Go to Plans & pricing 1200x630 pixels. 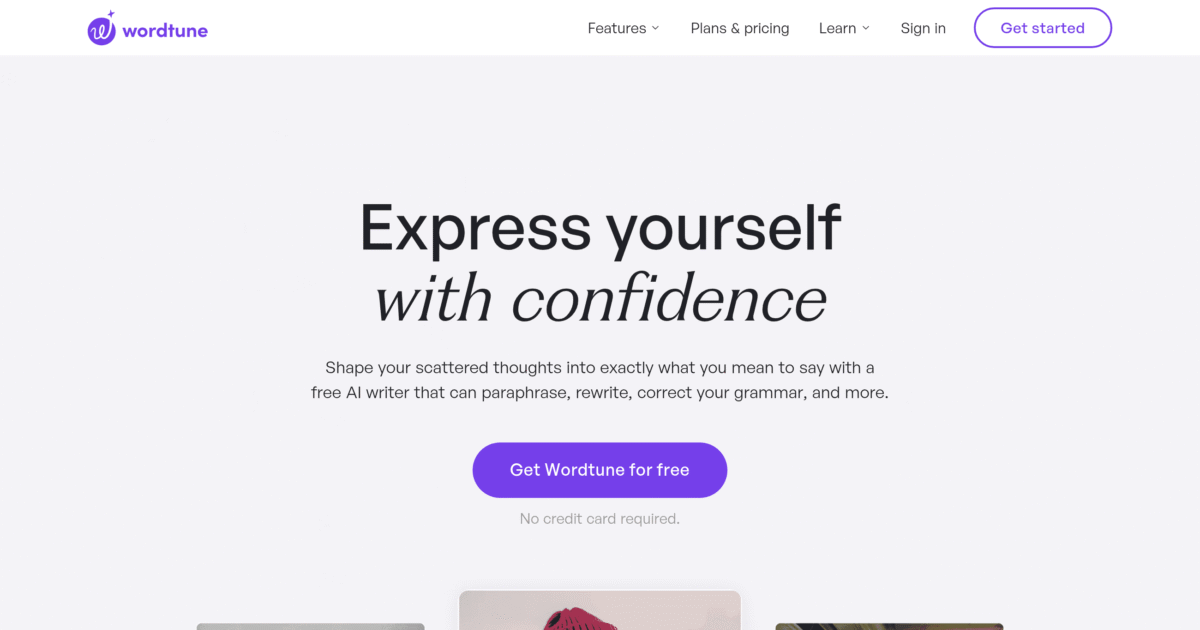click(x=740, y=28)
